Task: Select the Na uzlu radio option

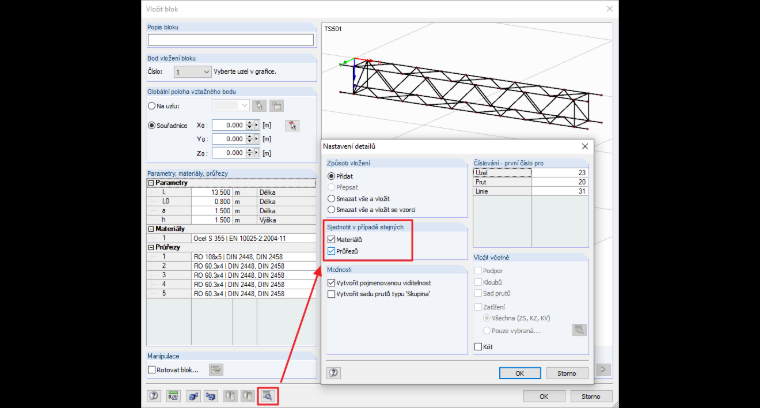Action: pos(152,106)
